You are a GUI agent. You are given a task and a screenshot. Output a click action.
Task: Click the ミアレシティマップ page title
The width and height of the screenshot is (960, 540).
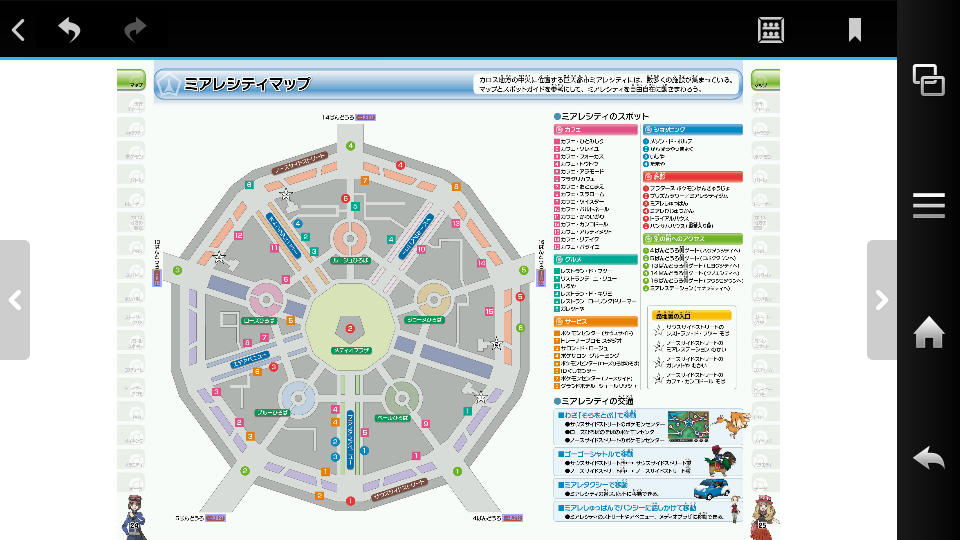[x=247, y=84]
